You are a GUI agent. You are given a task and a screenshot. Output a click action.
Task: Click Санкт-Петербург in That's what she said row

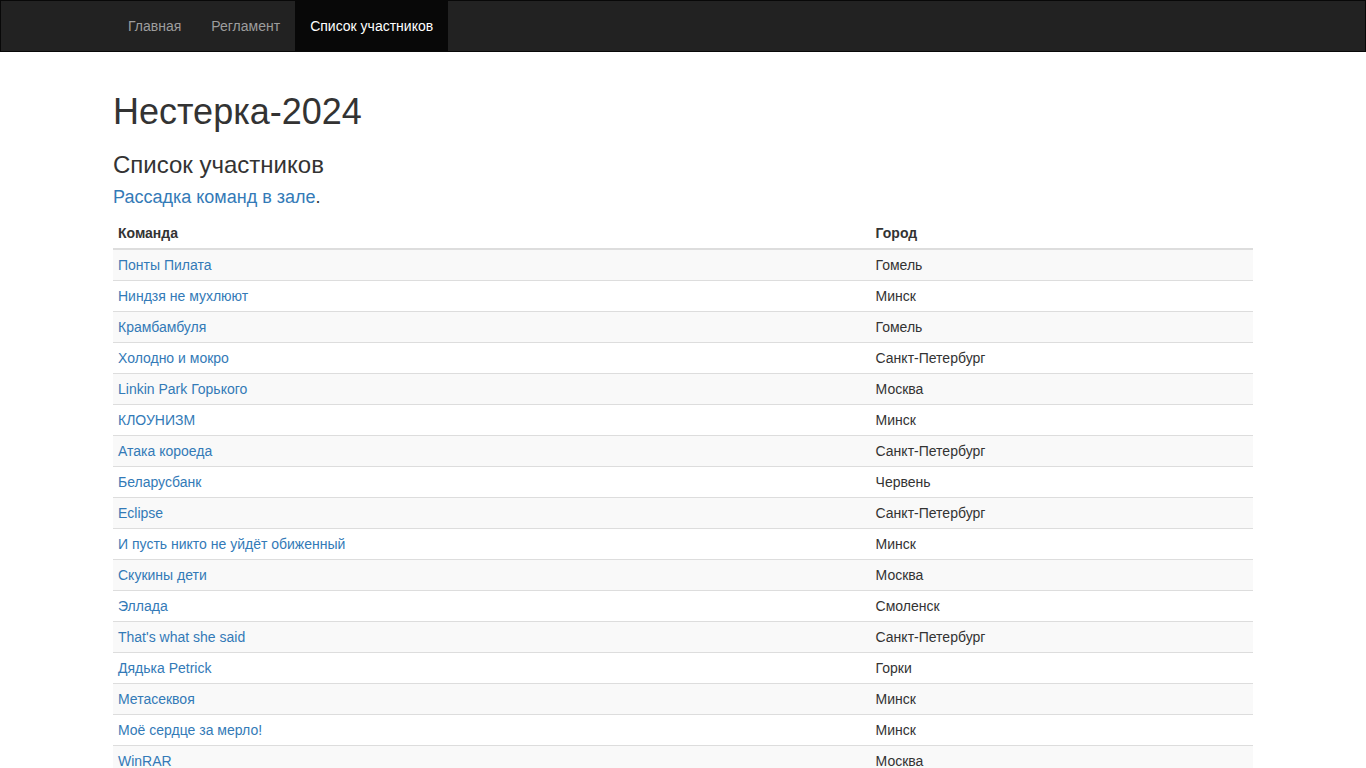click(930, 637)
